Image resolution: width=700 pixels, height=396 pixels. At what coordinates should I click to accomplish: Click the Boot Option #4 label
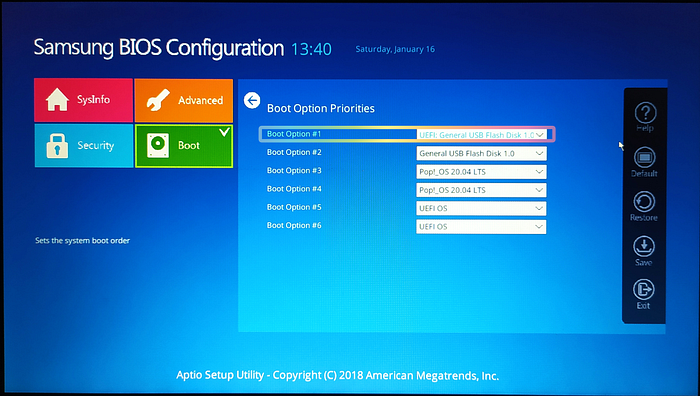[294, 189]
